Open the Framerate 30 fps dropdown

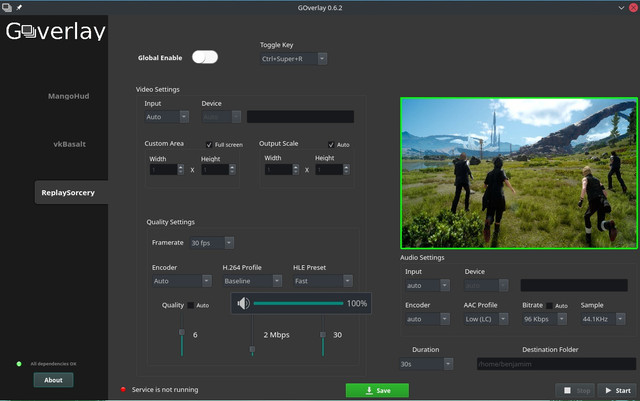pos(214,243)
